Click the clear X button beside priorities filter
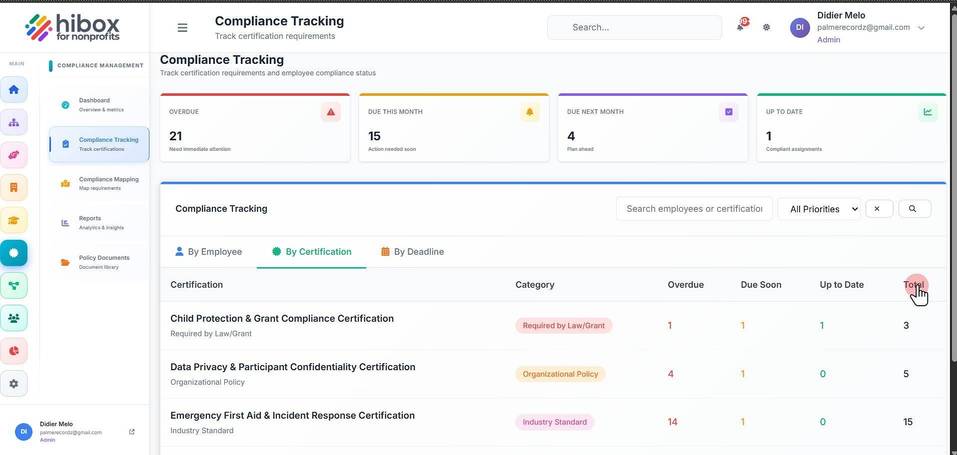 [879, 209]
